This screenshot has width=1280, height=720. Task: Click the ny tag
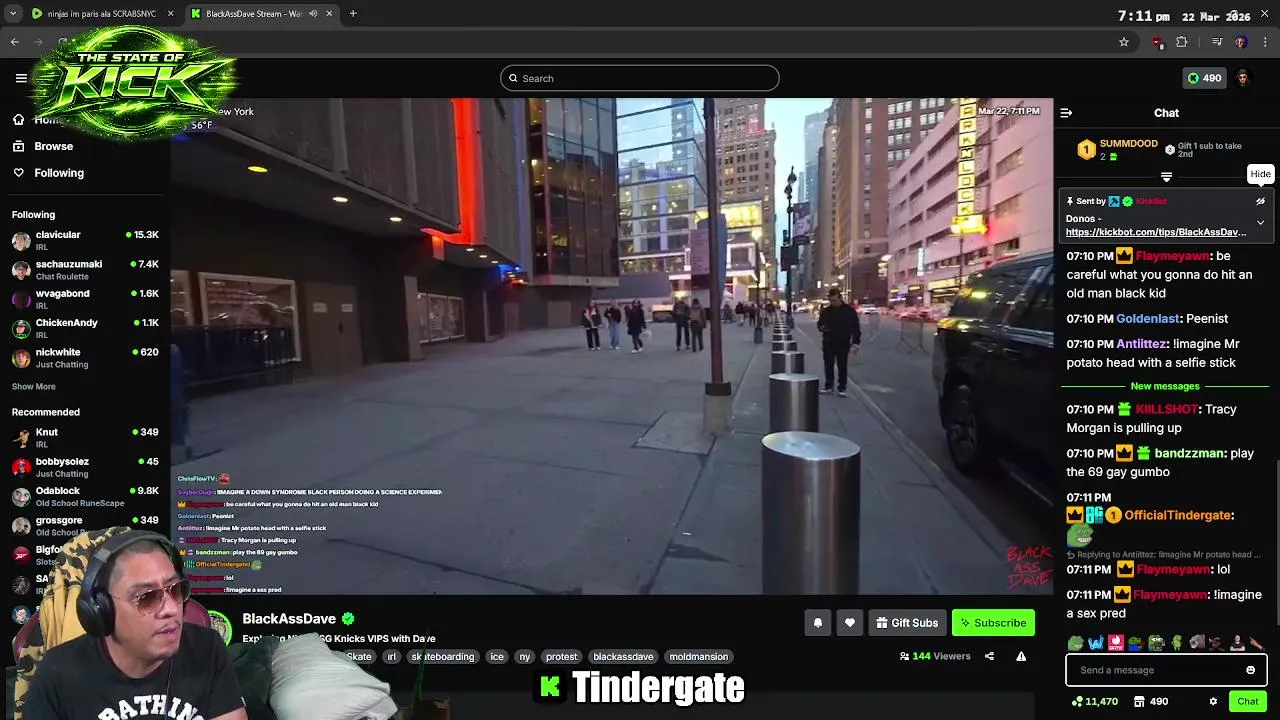[524, 657]
